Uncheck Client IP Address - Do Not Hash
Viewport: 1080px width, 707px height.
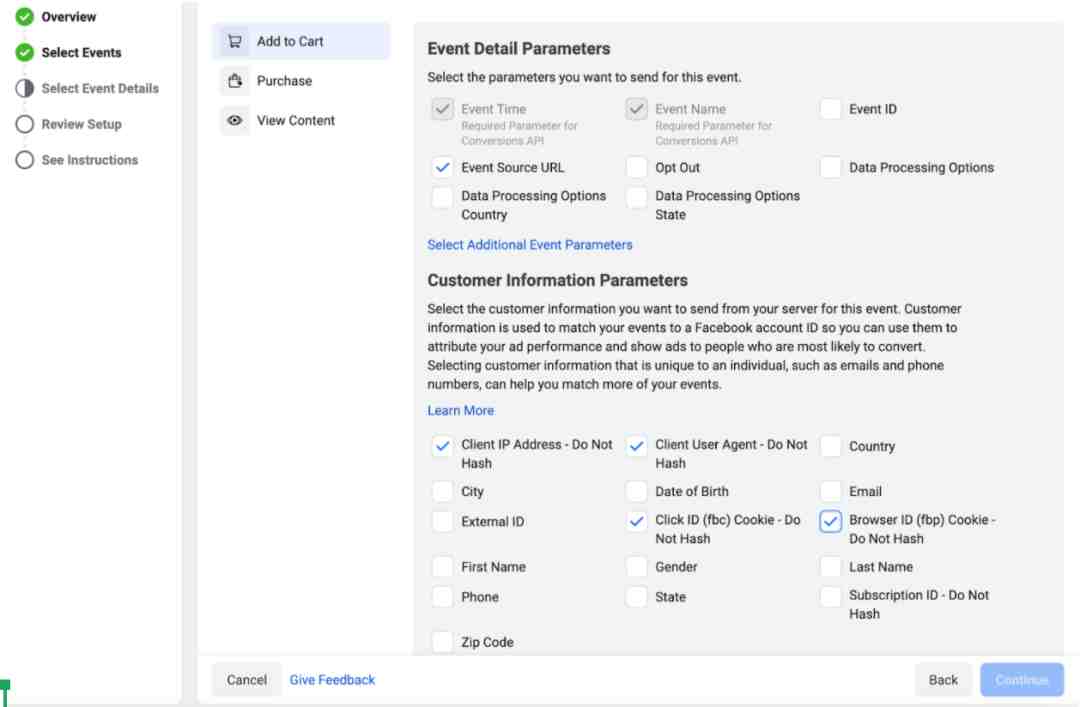pos(442,446)
